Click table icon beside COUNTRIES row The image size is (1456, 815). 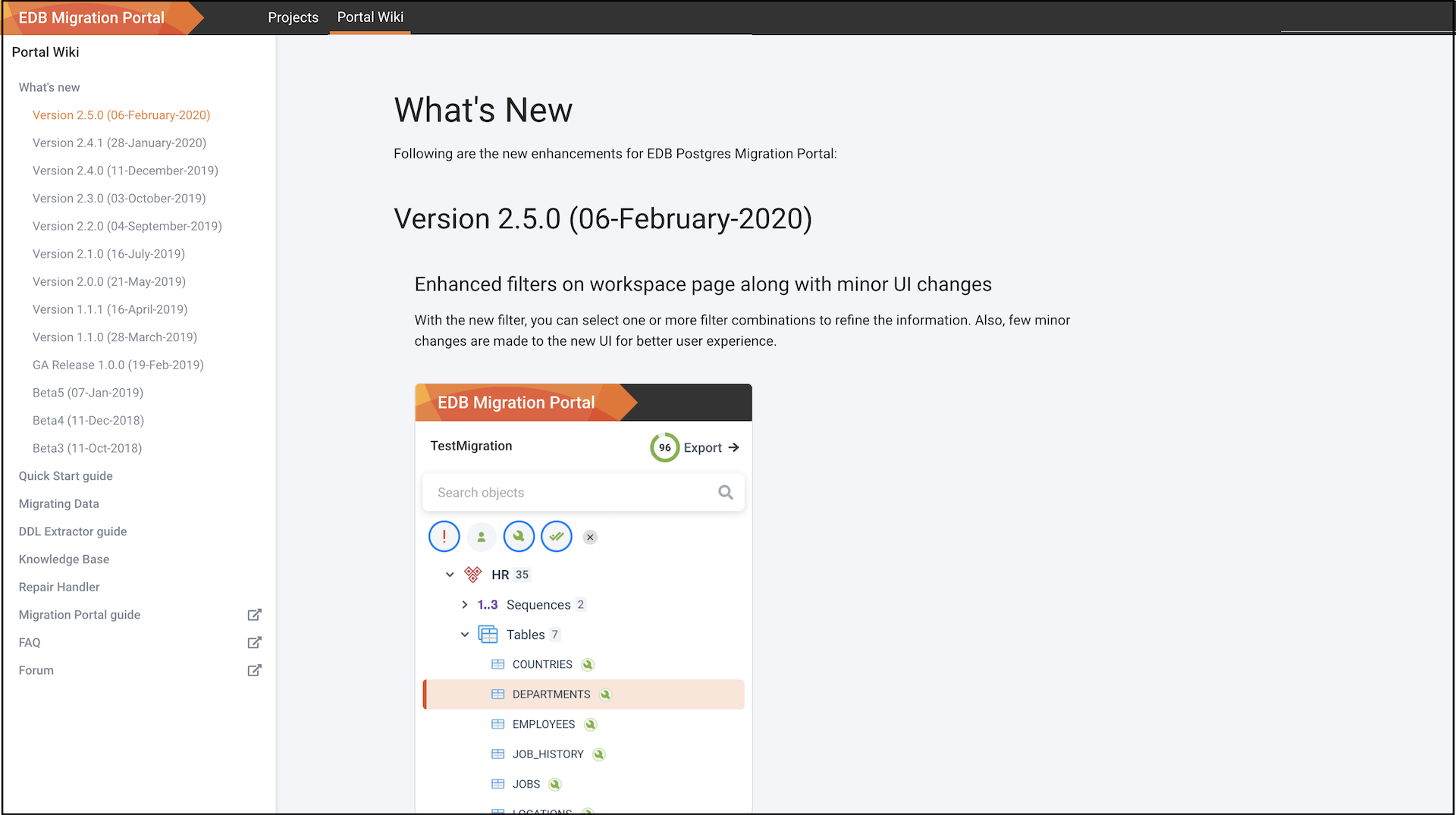[498, 665]
